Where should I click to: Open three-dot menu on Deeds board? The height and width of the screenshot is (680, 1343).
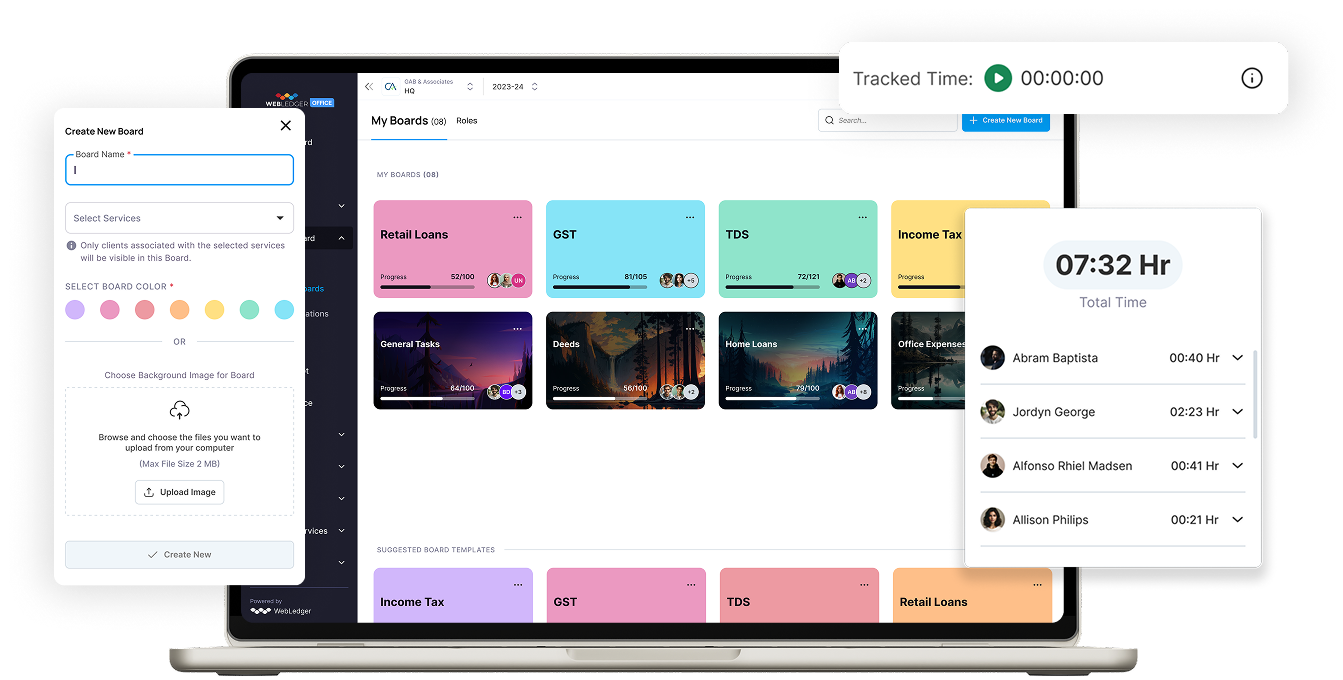[x=690, y=328]
